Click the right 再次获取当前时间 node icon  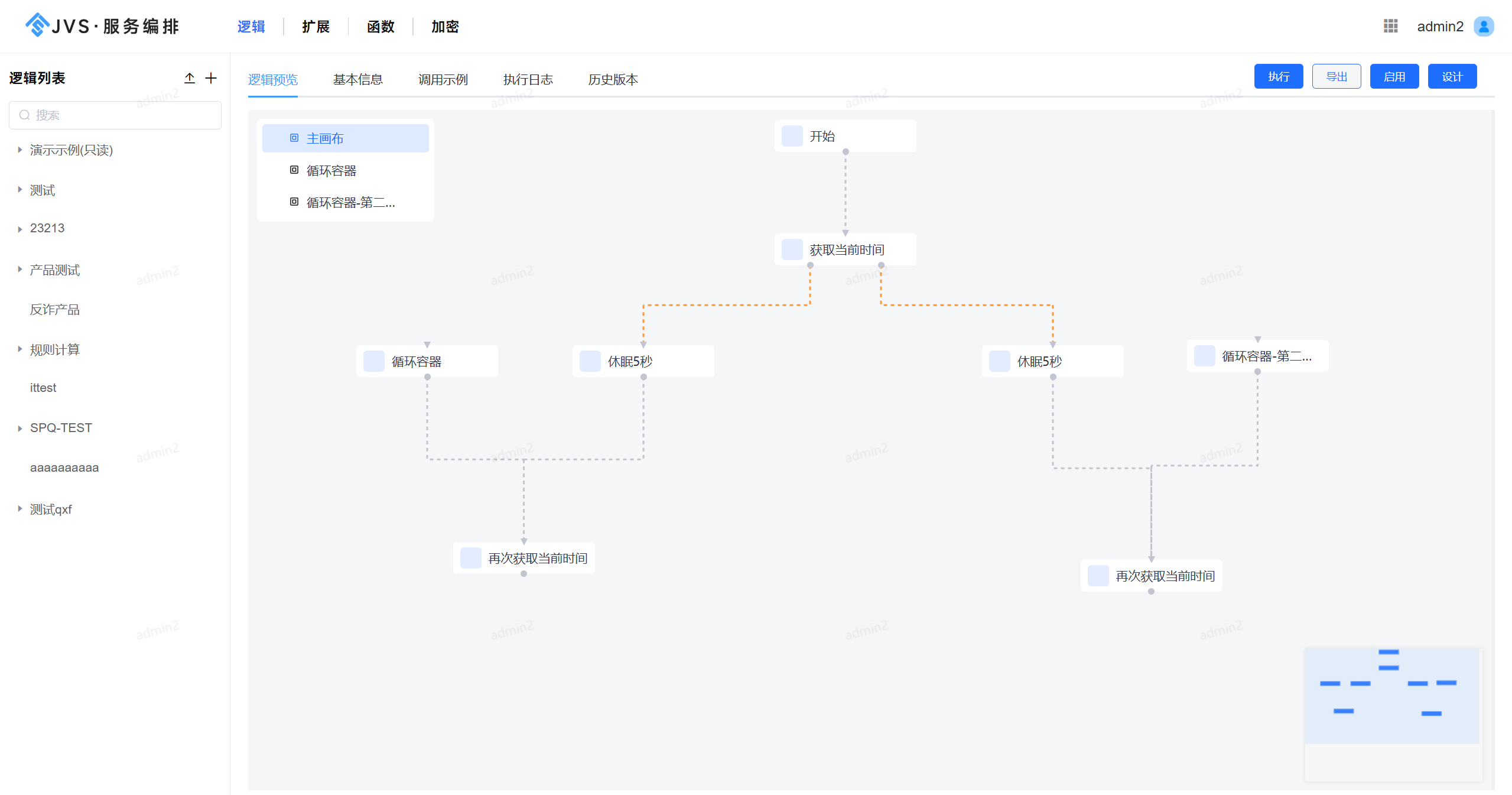(x=1098, y=576)
